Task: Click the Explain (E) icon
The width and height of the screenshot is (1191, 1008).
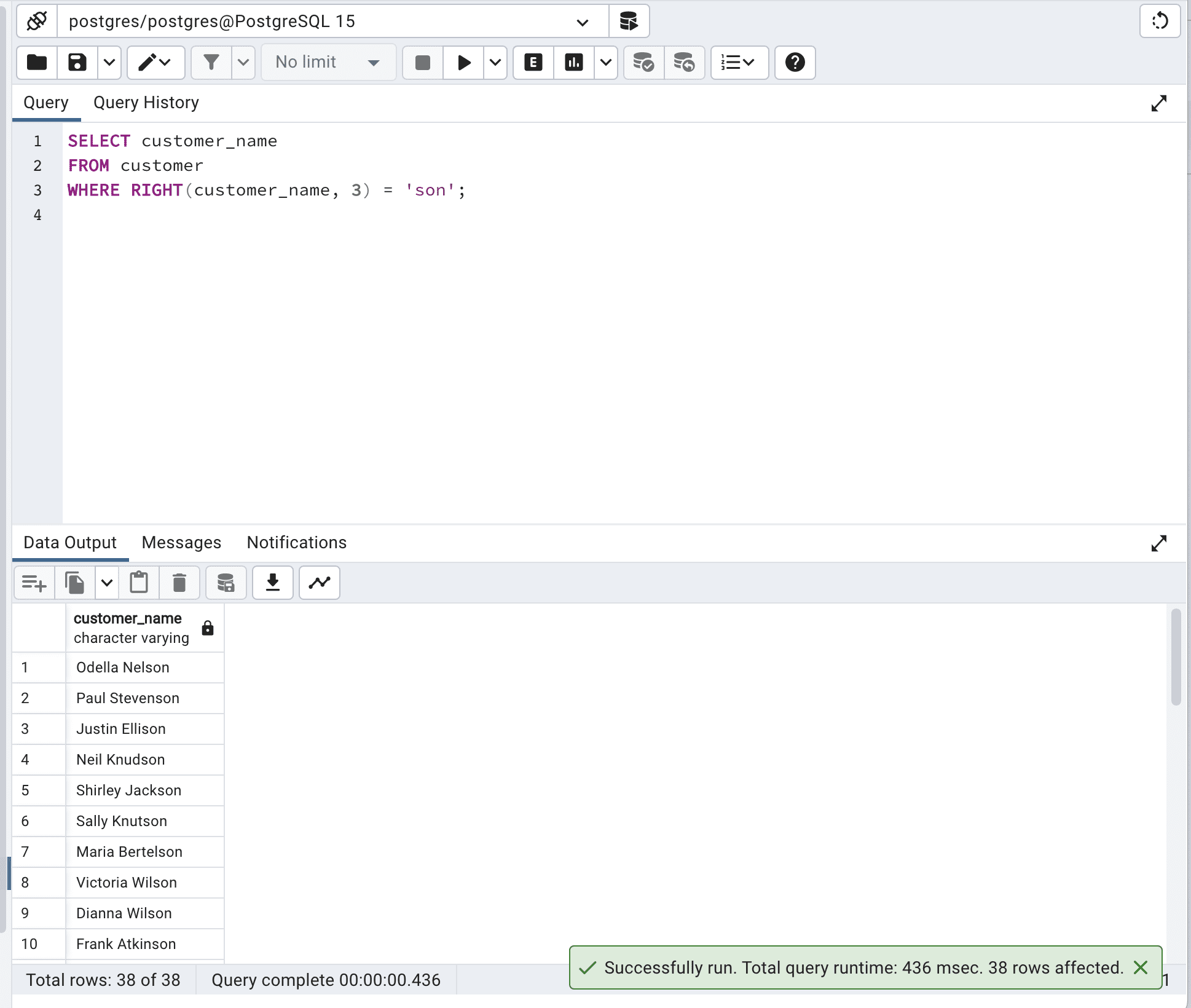Action: [533, 62]
